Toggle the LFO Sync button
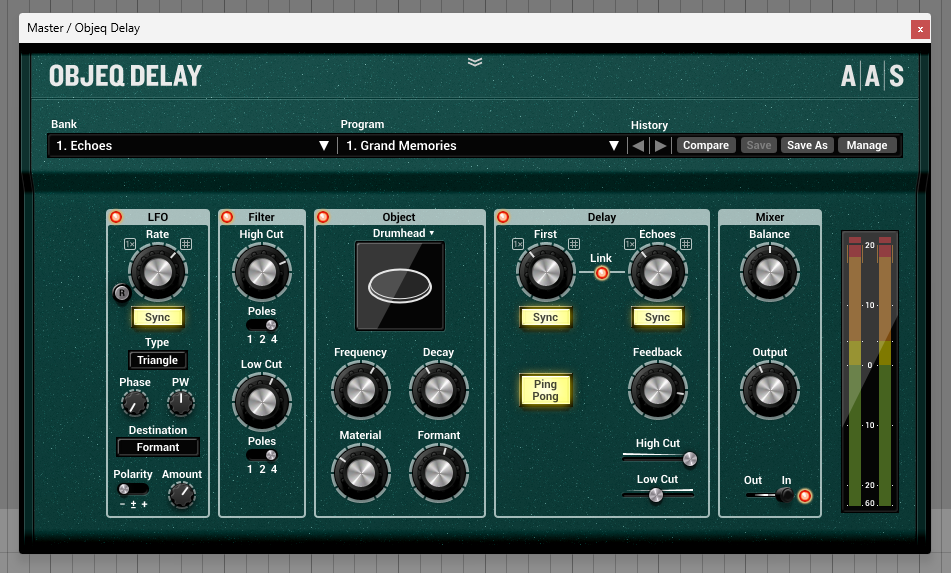Image resolution: width=951 pixels, height=573 pixels. (158, 317)
